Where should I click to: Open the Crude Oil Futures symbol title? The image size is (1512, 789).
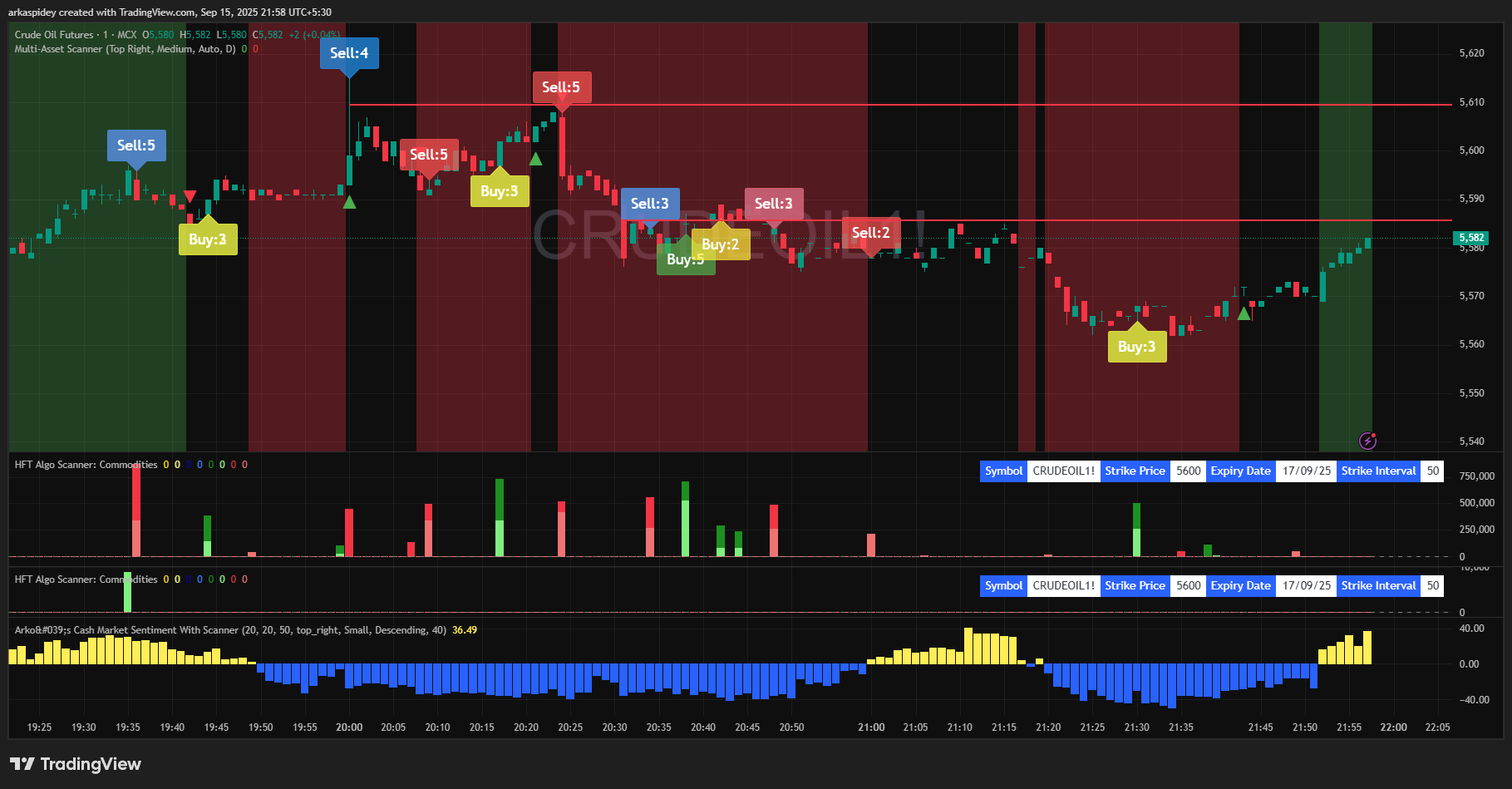(54, 35)
